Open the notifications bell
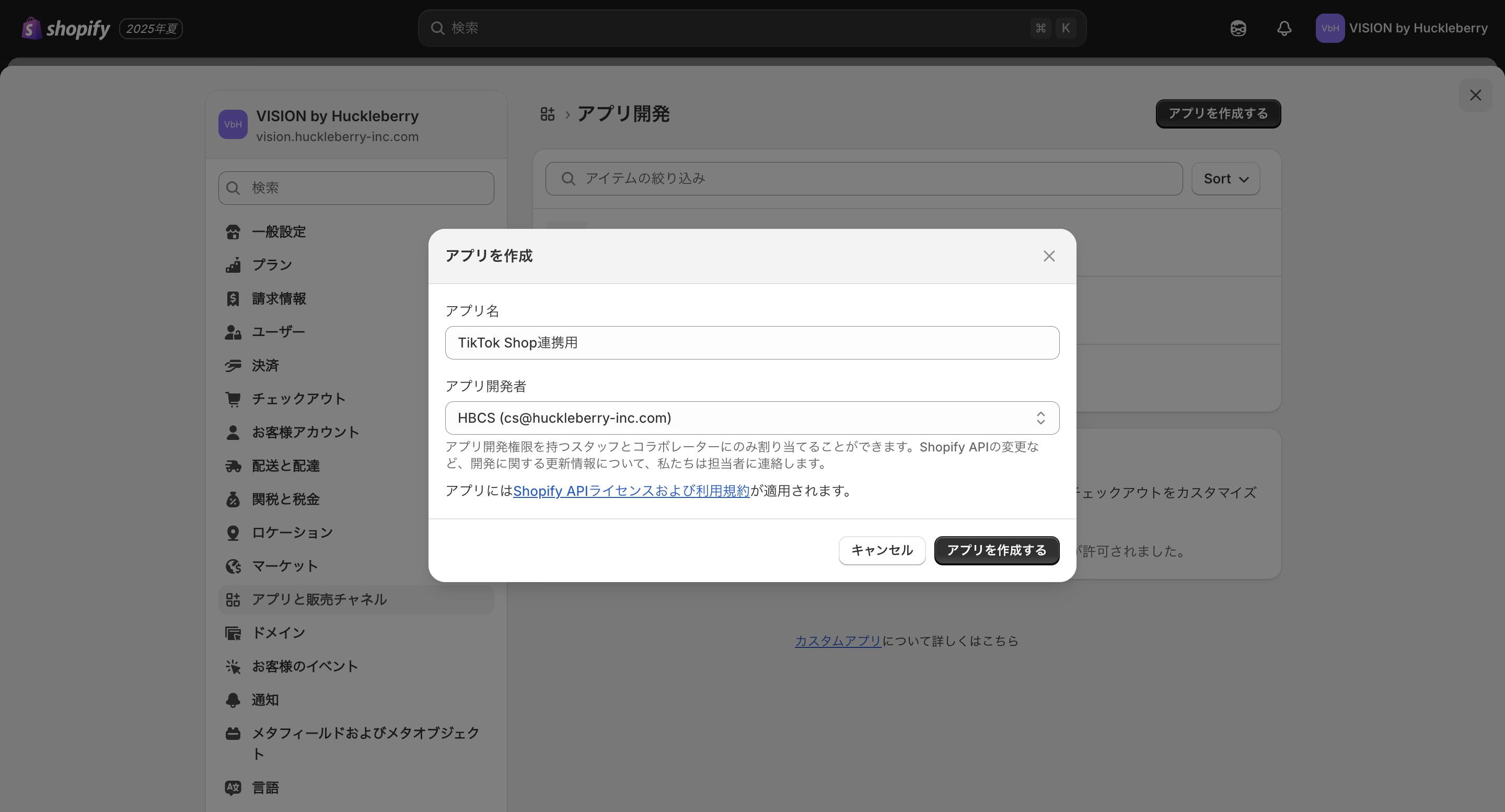 pos(1284,28)
